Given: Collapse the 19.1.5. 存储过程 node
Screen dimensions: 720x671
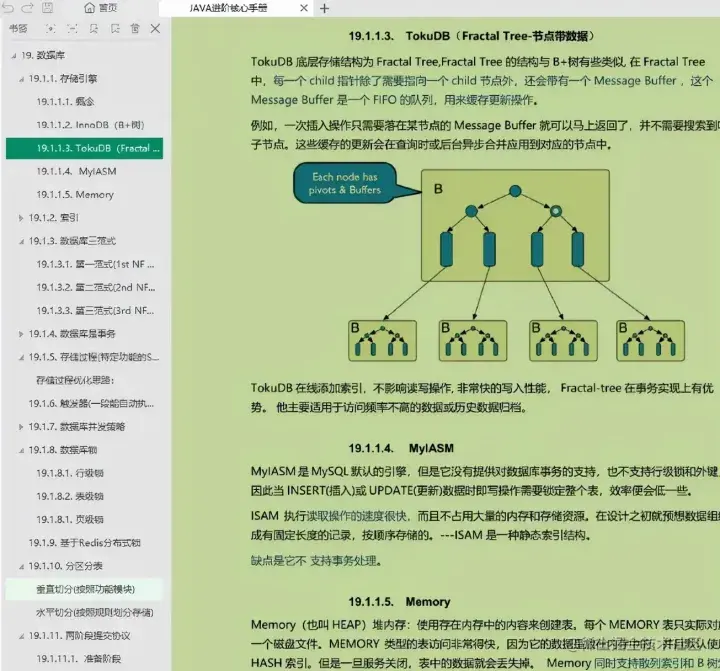Looking at the screenshot, I should [22, 358].
